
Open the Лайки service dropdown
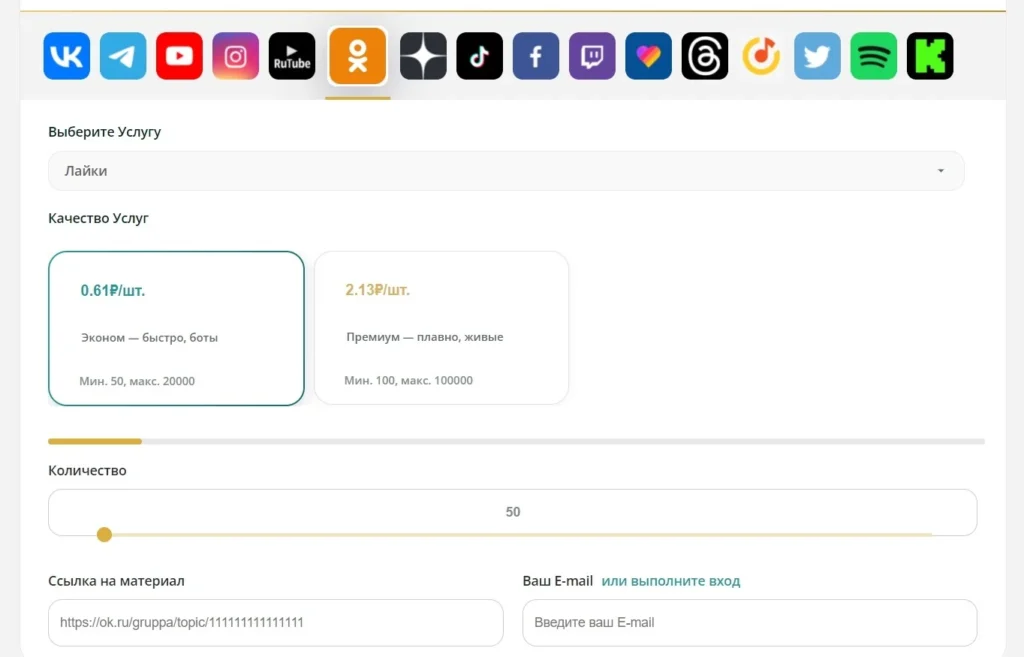506,171
